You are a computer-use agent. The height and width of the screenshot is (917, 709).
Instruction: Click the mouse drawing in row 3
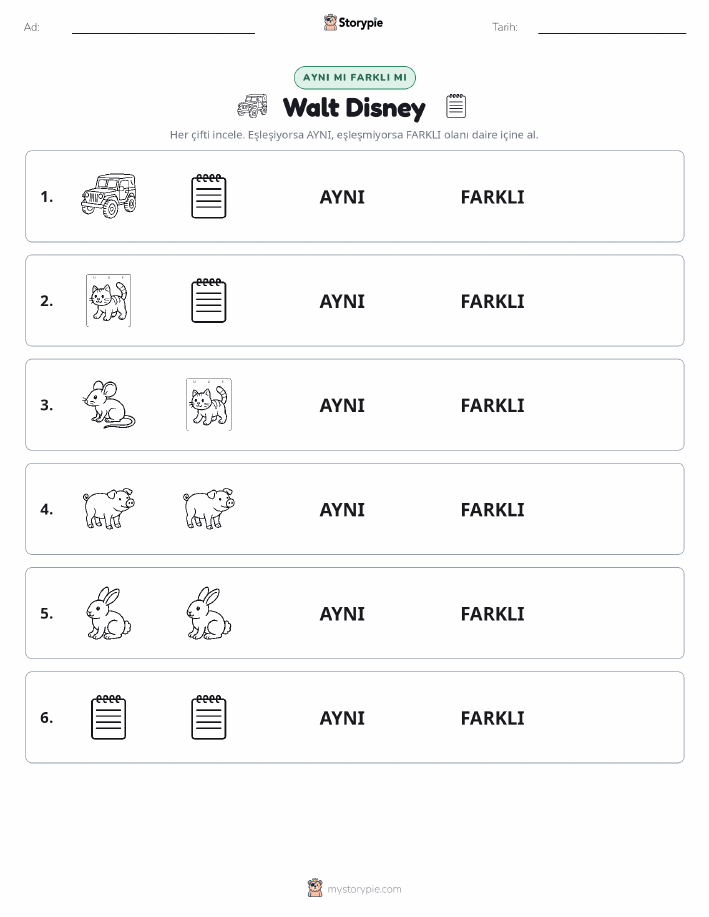109,405
